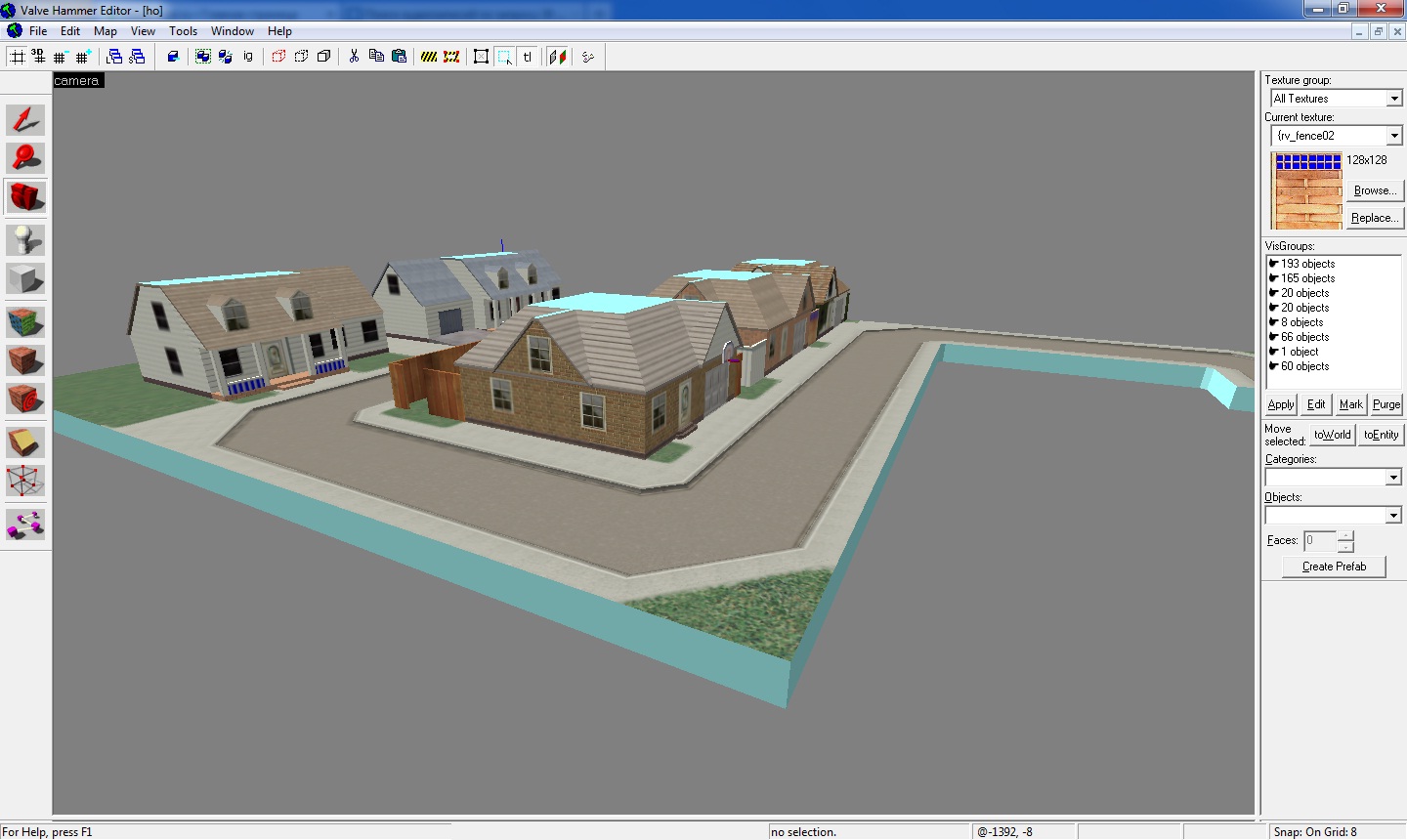The image size is (1407, 840).
Task: Toggle the 2D grid display button
Action: [x=18, y=57]
